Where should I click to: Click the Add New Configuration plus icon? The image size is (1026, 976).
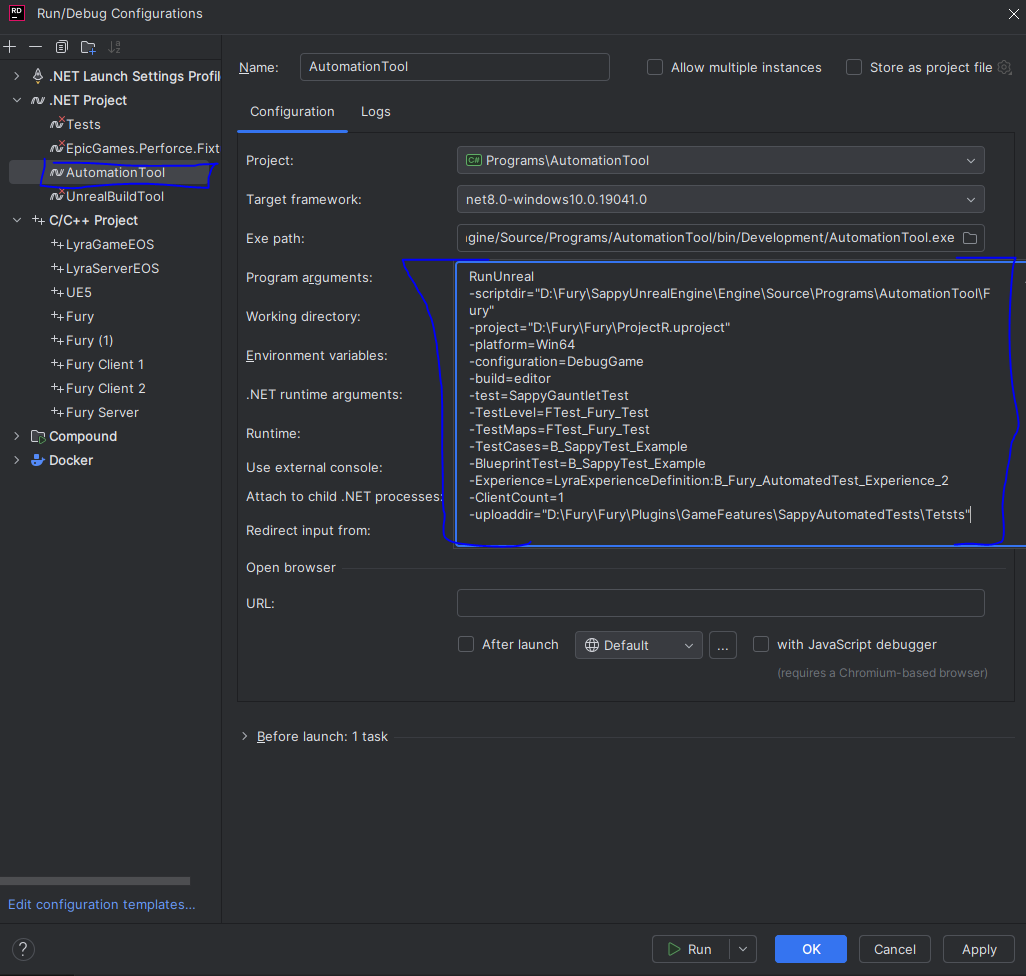click(10, 47)
